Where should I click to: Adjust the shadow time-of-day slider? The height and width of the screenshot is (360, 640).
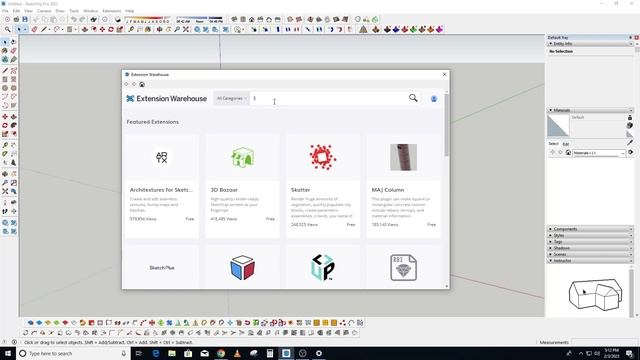(200, 20)
